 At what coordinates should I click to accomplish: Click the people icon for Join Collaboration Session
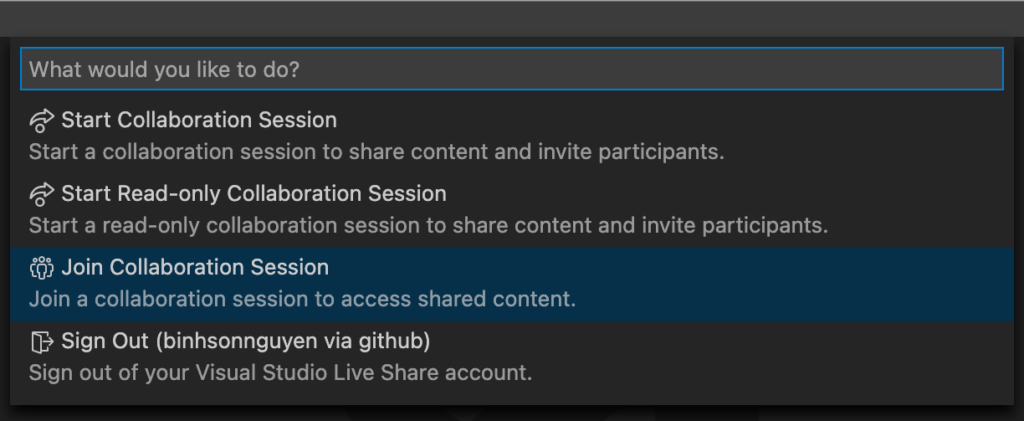pyautogui.click(x=42, y=268)
